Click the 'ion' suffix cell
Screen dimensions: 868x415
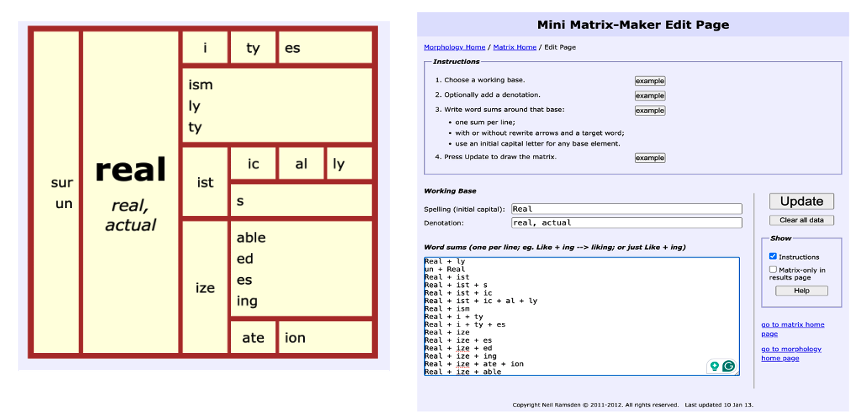pos(325,338)
